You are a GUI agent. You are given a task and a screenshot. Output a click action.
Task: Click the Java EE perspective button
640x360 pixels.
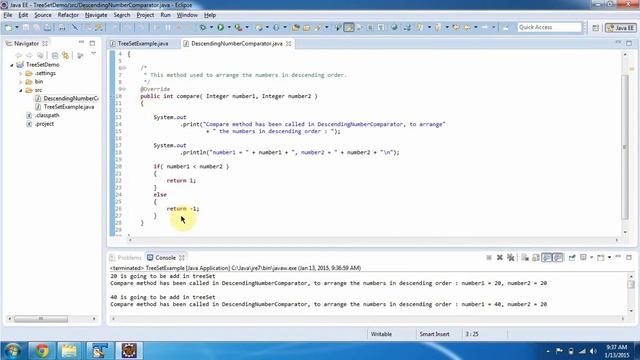tap(620, 27)
